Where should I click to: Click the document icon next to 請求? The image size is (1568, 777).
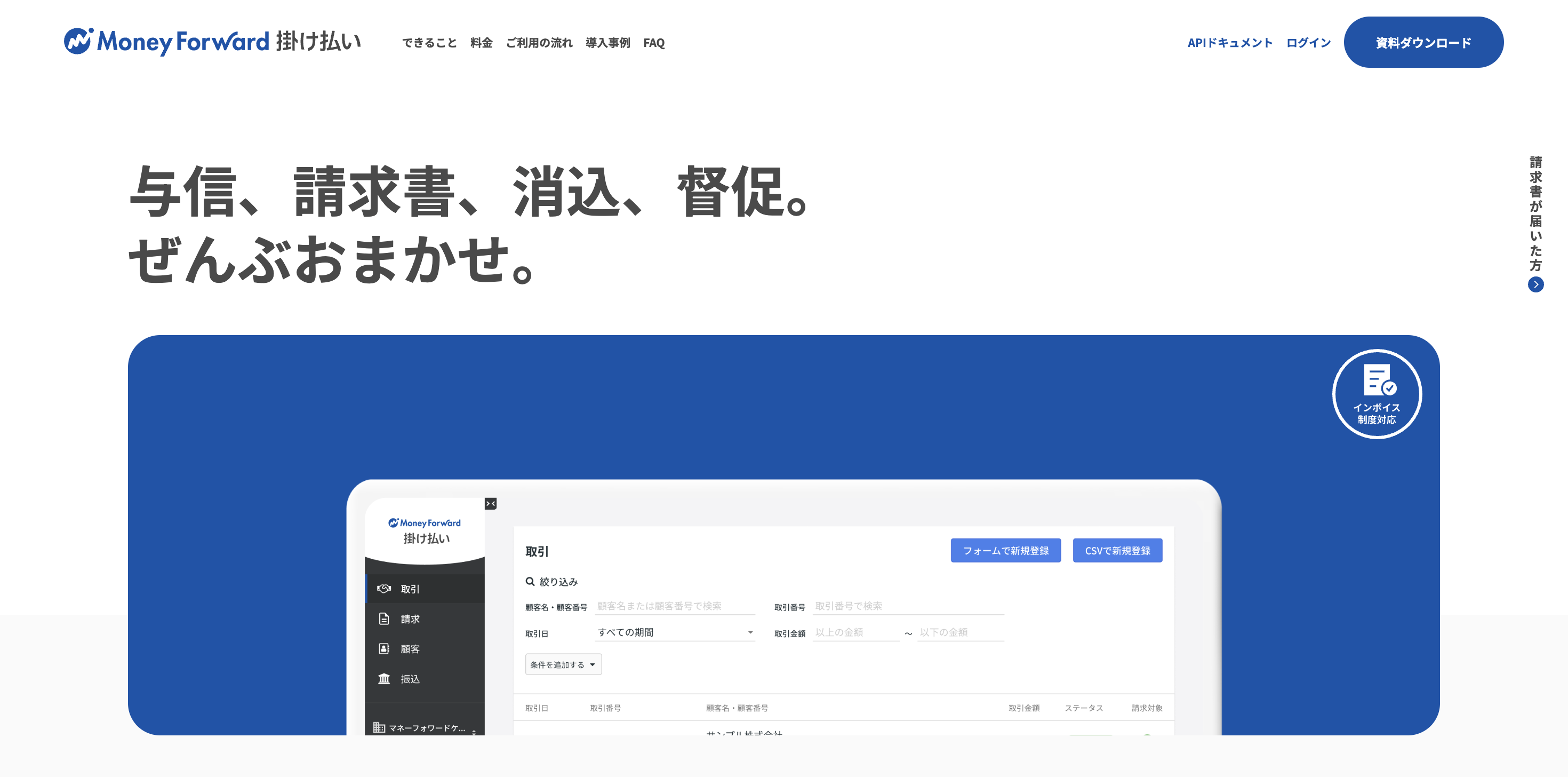coord(383,619)
